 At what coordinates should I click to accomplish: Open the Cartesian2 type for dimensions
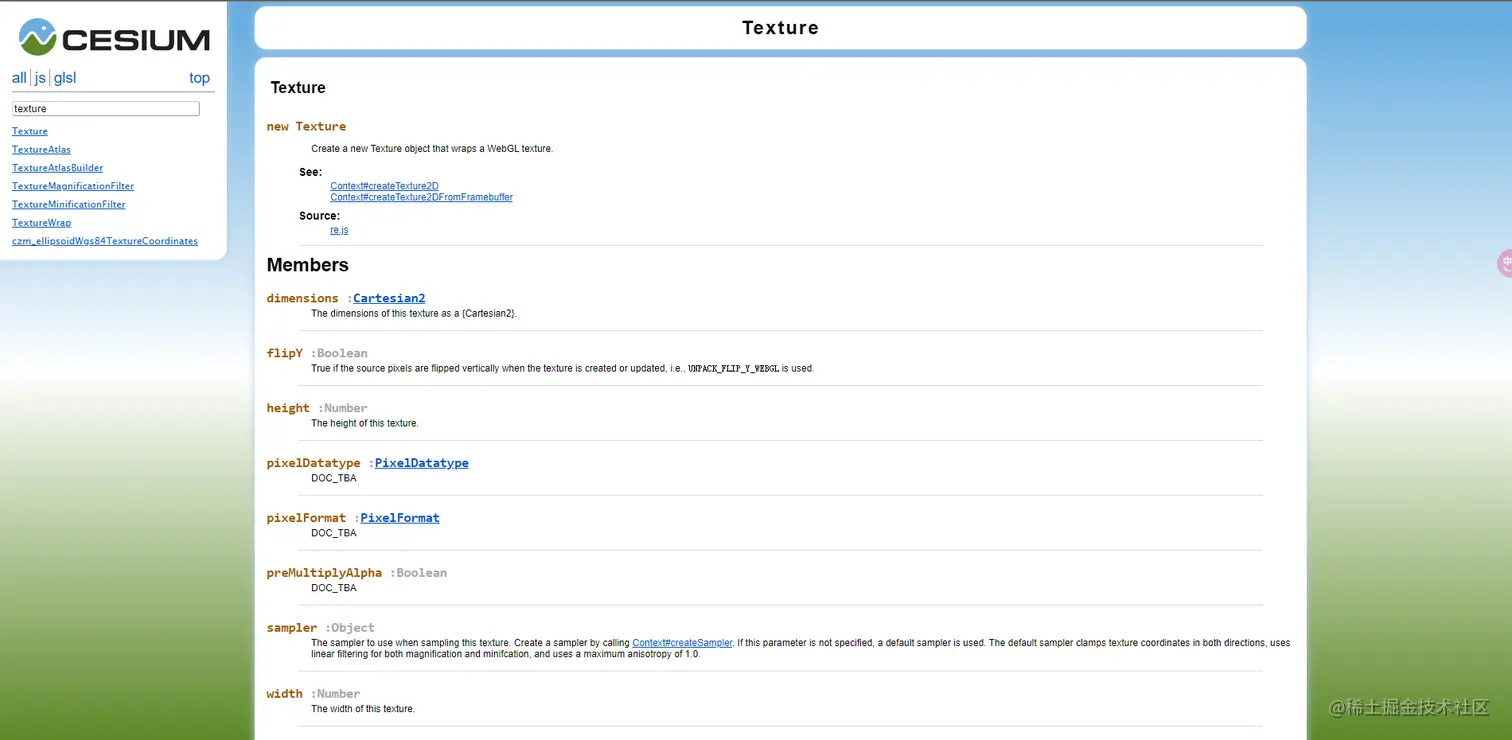tap(389, 297)
